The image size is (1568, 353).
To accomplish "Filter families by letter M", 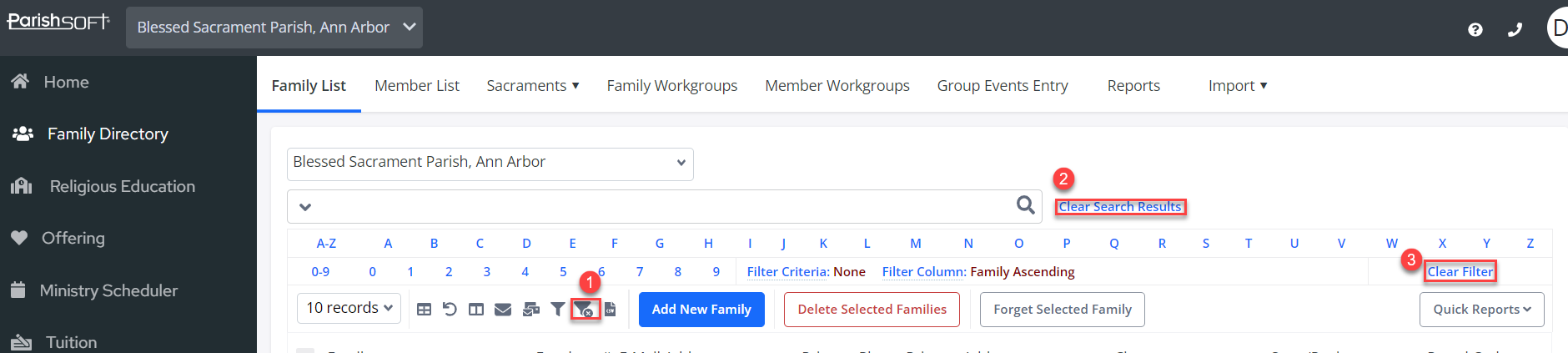I will 916,244.
